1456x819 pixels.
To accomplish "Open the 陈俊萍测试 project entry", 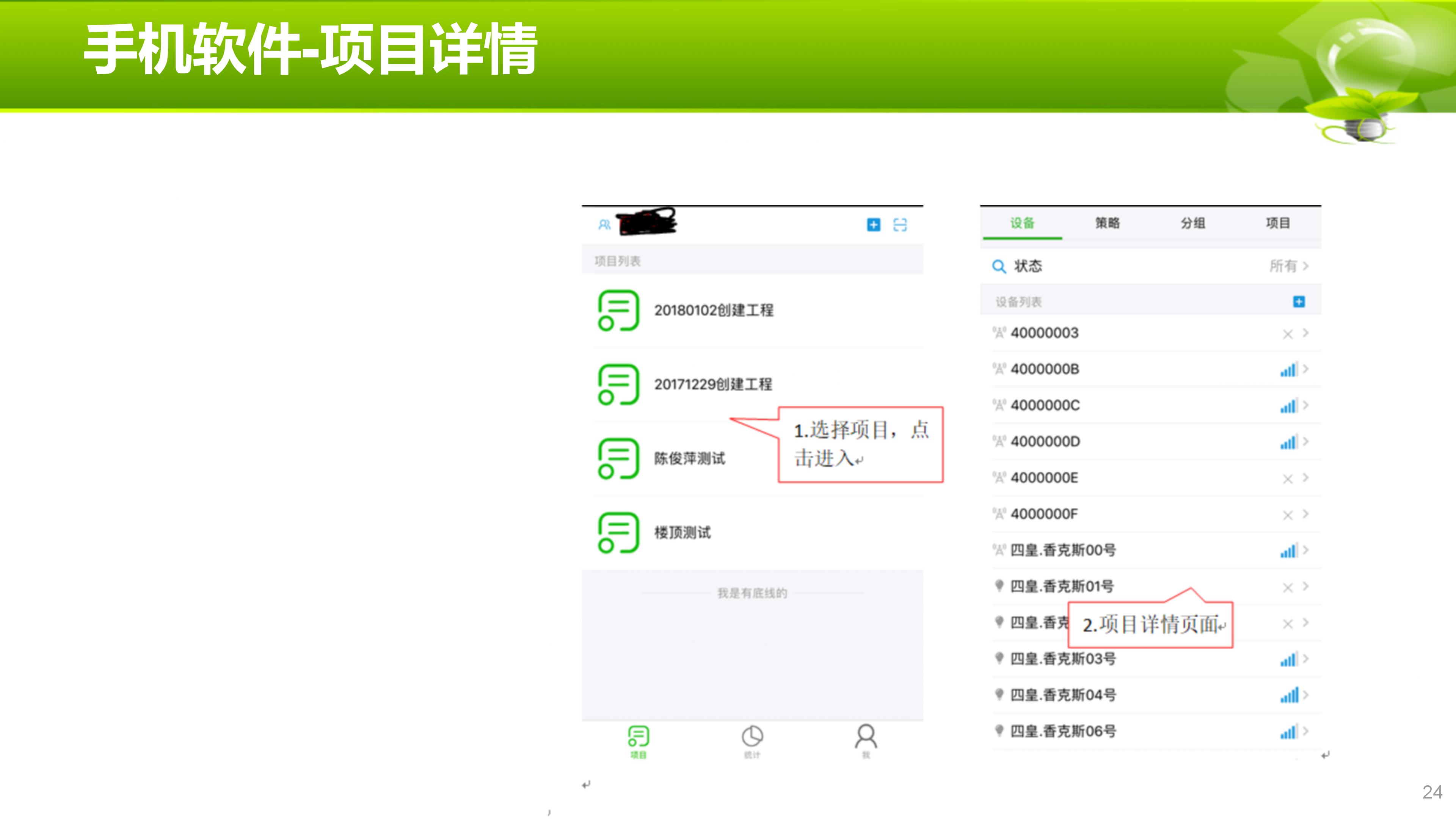I will click(689, 458).
